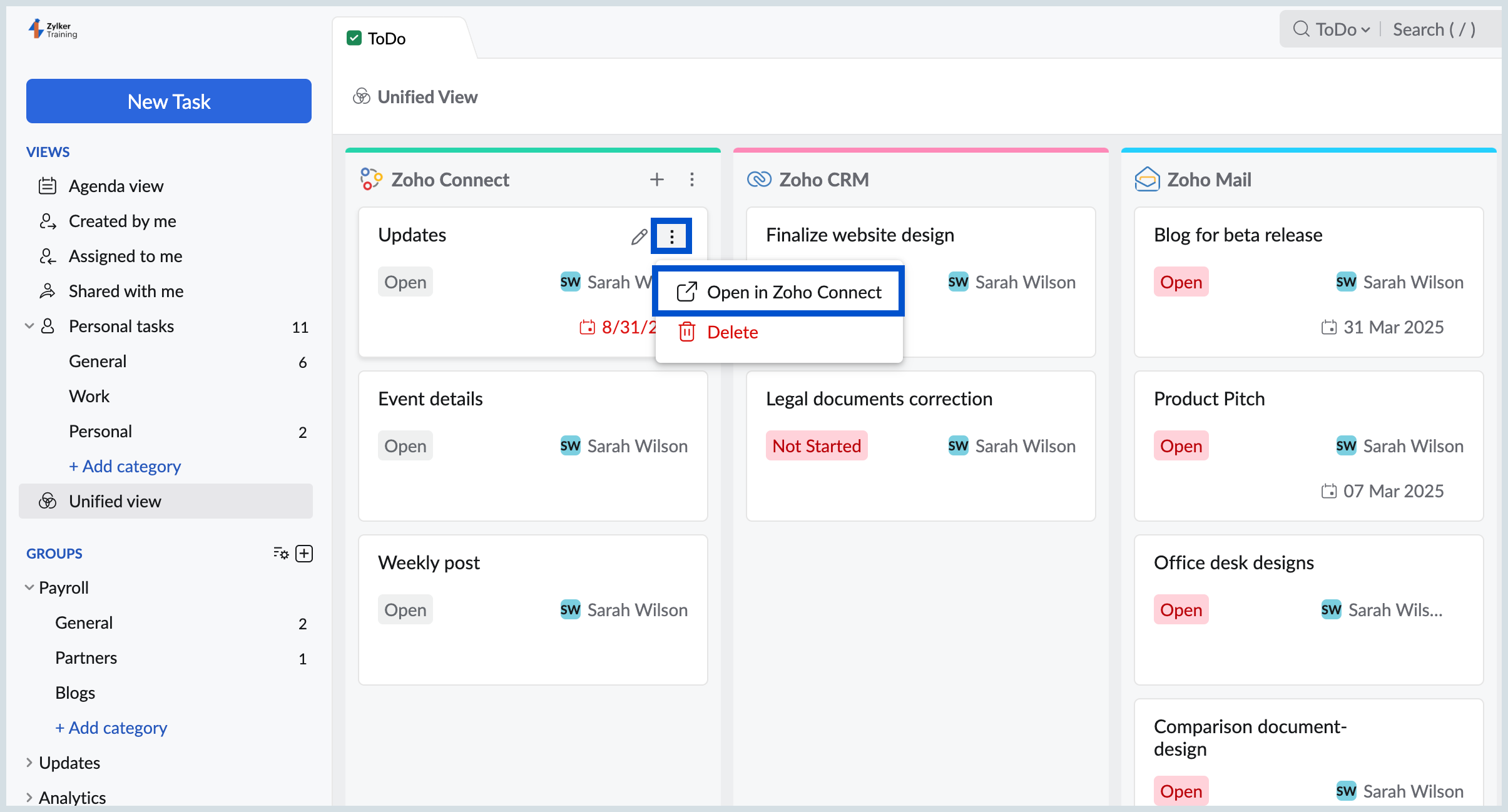Image resolution: width=1508 pixels, height=812 pixels.
Task: Click the search magnifier icon
Action: [x=1301, y=29]
